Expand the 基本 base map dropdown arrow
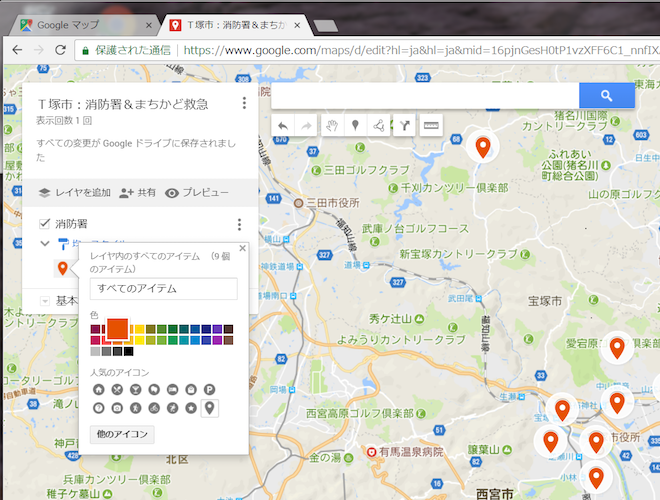 (x=44, y=301)
